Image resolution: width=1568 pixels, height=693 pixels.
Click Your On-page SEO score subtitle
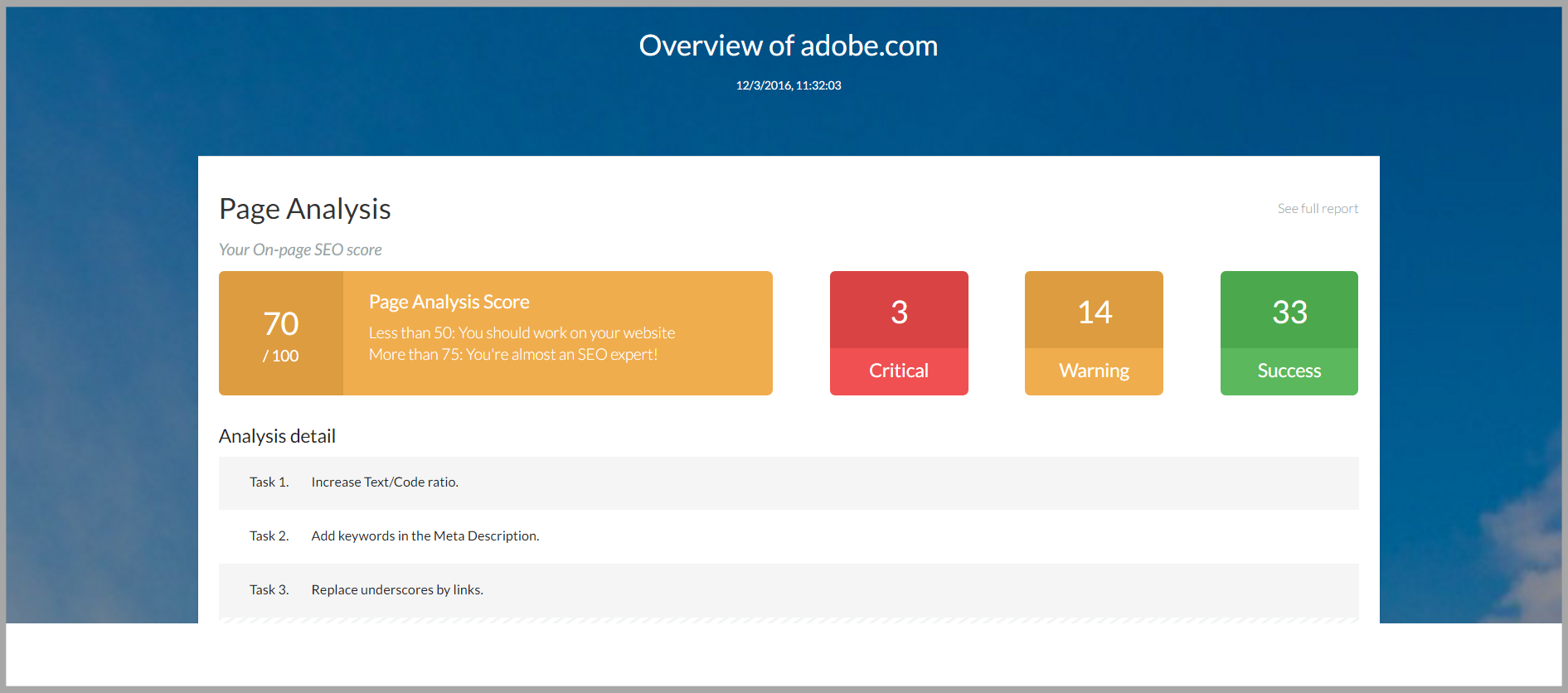click(x=300, y=250)
